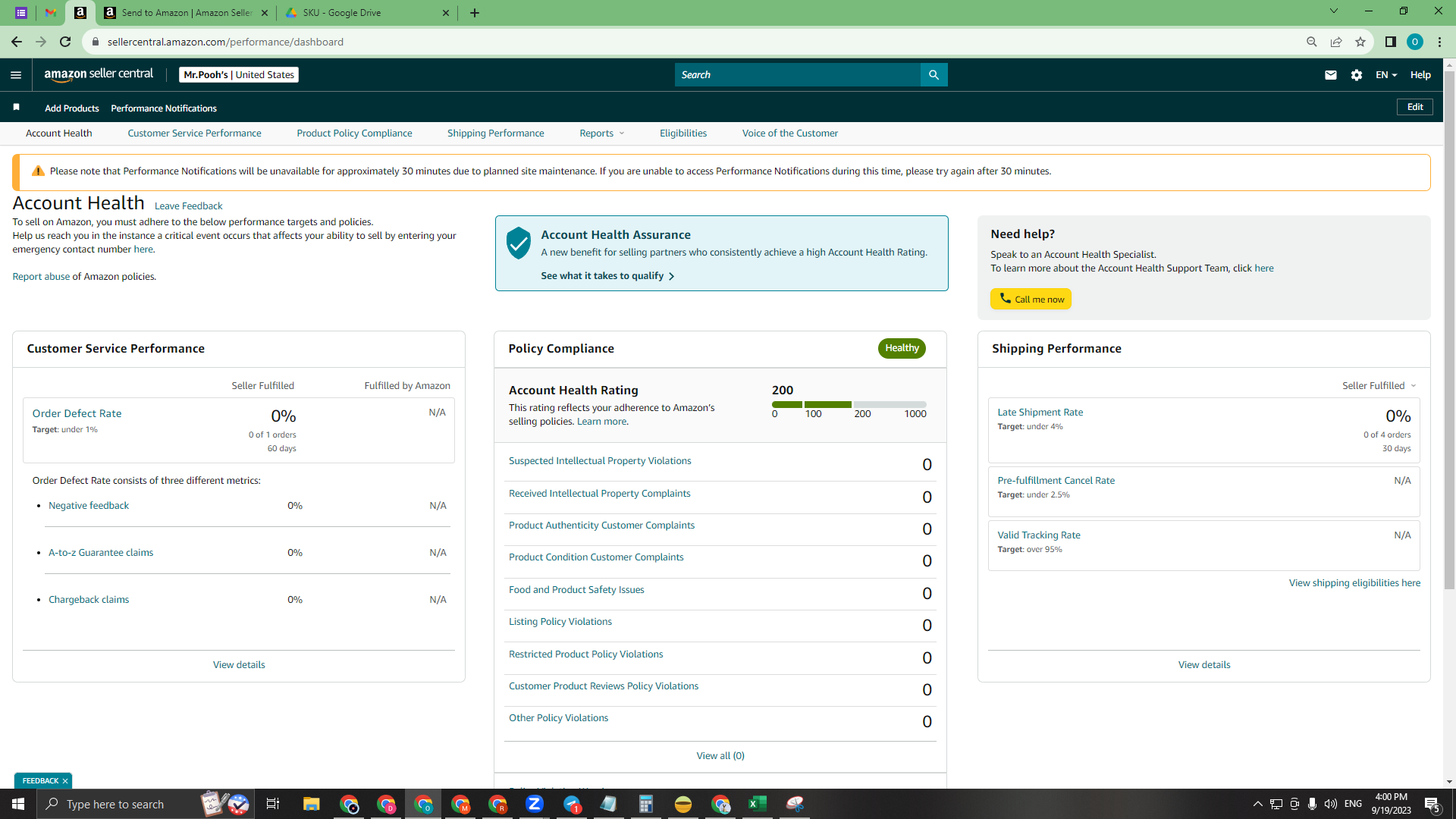Open the Customer Service Performance tab
The height and width of the screenshot is (819, 1456).
click(x=194, y=133)
